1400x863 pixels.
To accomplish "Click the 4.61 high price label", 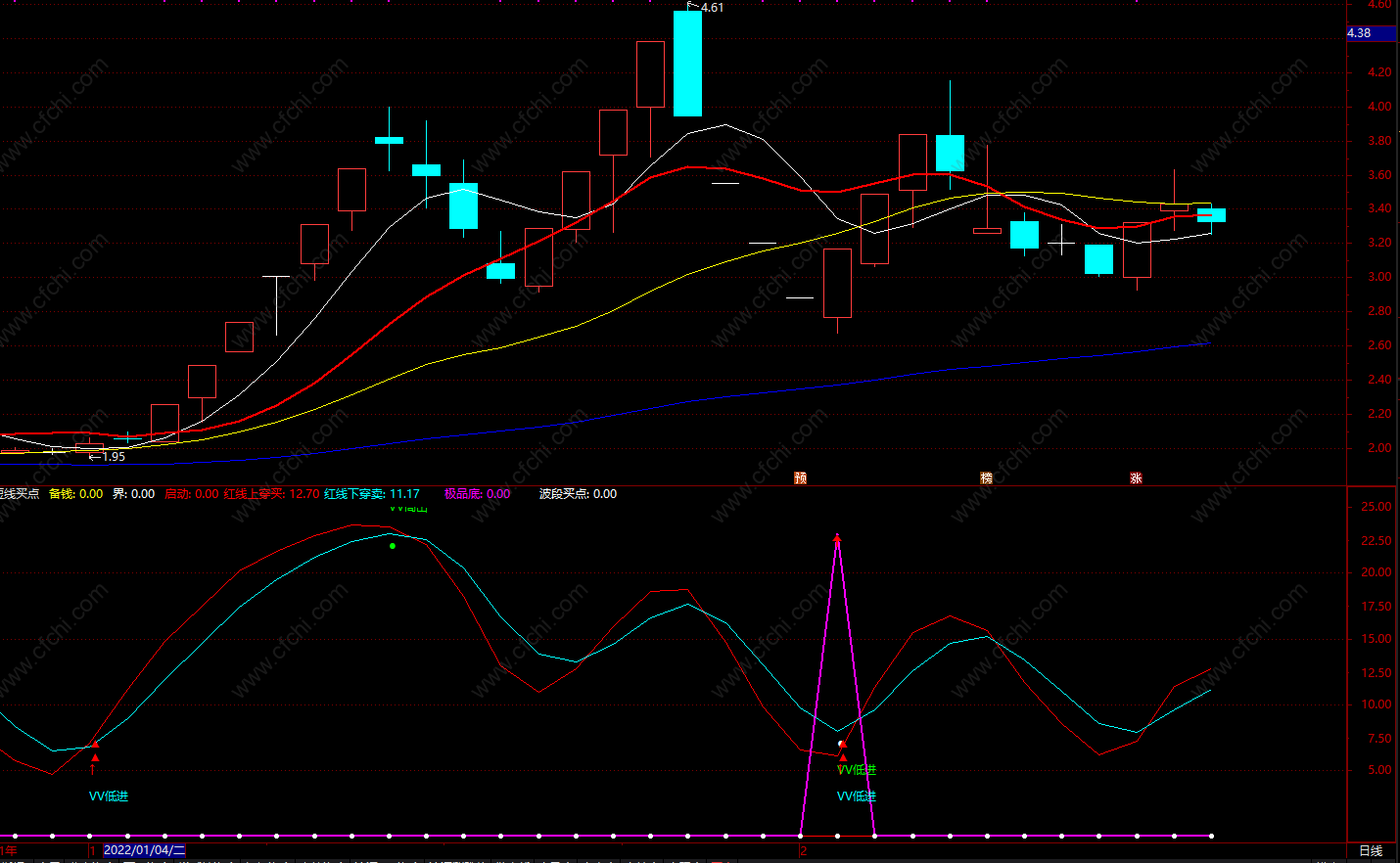I will tap(712, 8).
